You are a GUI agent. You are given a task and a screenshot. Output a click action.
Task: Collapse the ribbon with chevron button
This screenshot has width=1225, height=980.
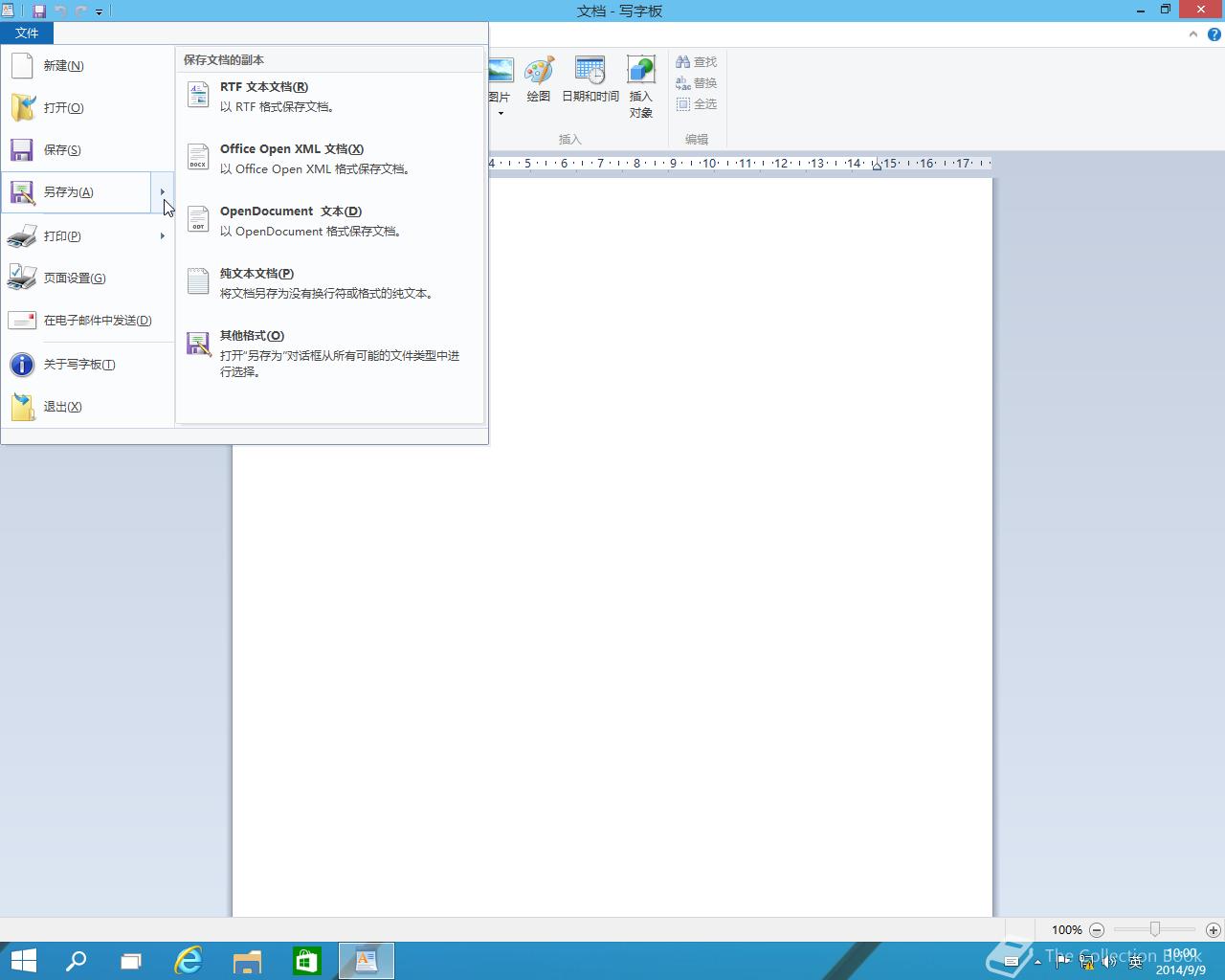[x=1193, y=34]
